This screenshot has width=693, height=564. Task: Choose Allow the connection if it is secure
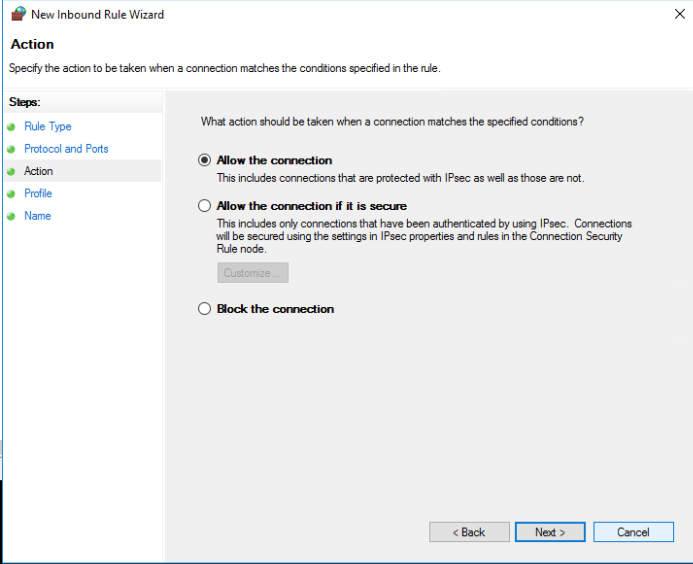(x=205, y=206)
